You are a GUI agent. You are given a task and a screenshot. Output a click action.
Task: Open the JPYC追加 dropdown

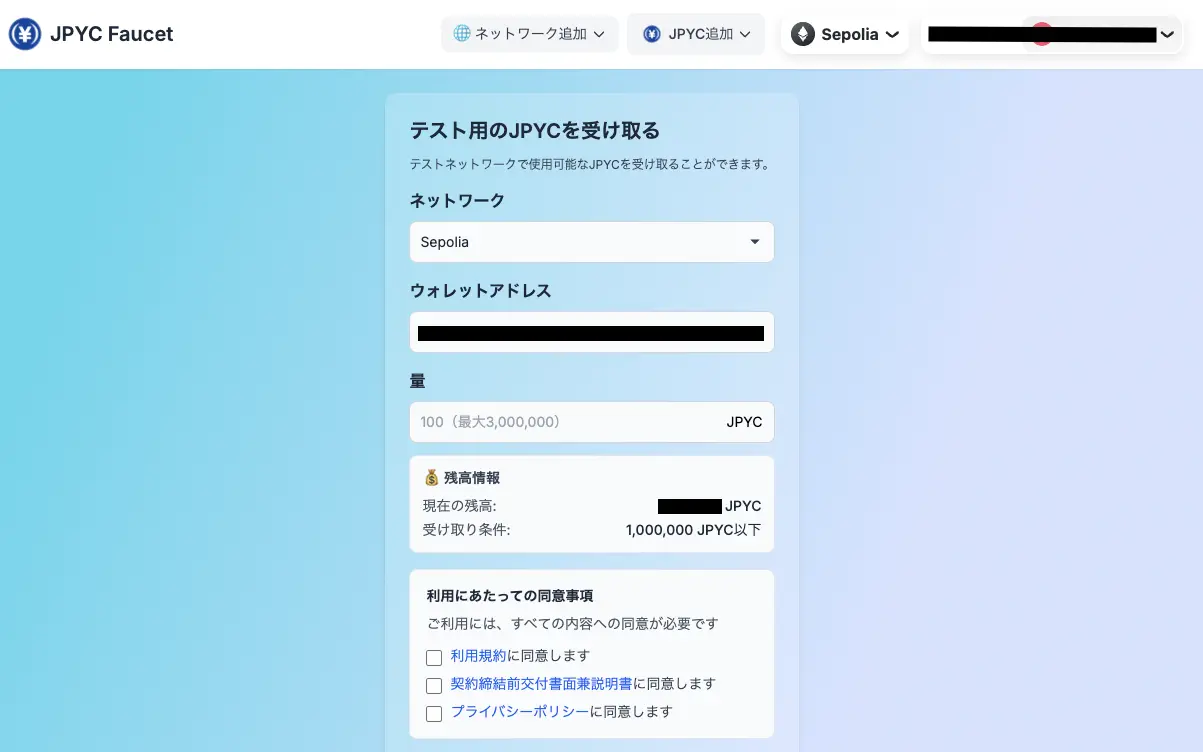tap(696, 33)
